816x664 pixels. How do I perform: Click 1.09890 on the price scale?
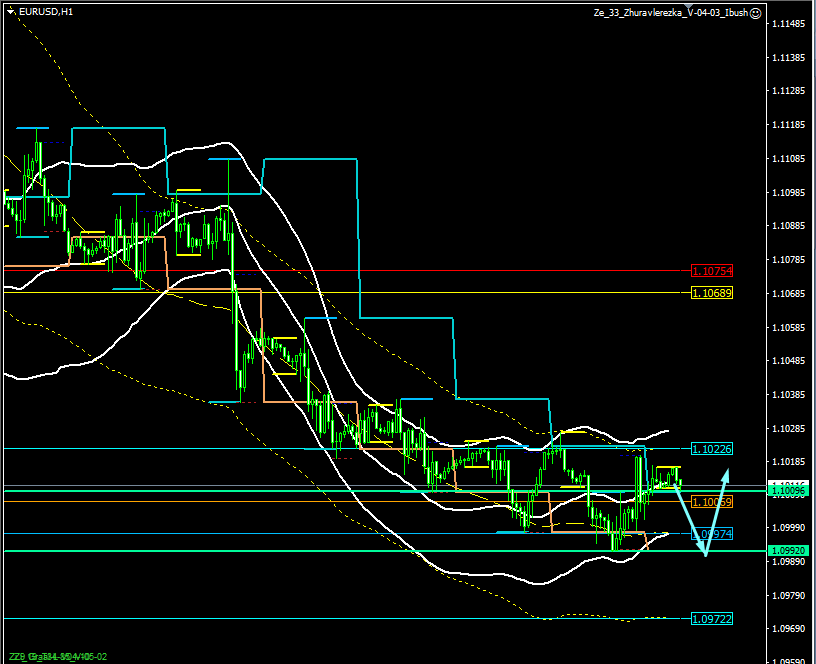788,561
